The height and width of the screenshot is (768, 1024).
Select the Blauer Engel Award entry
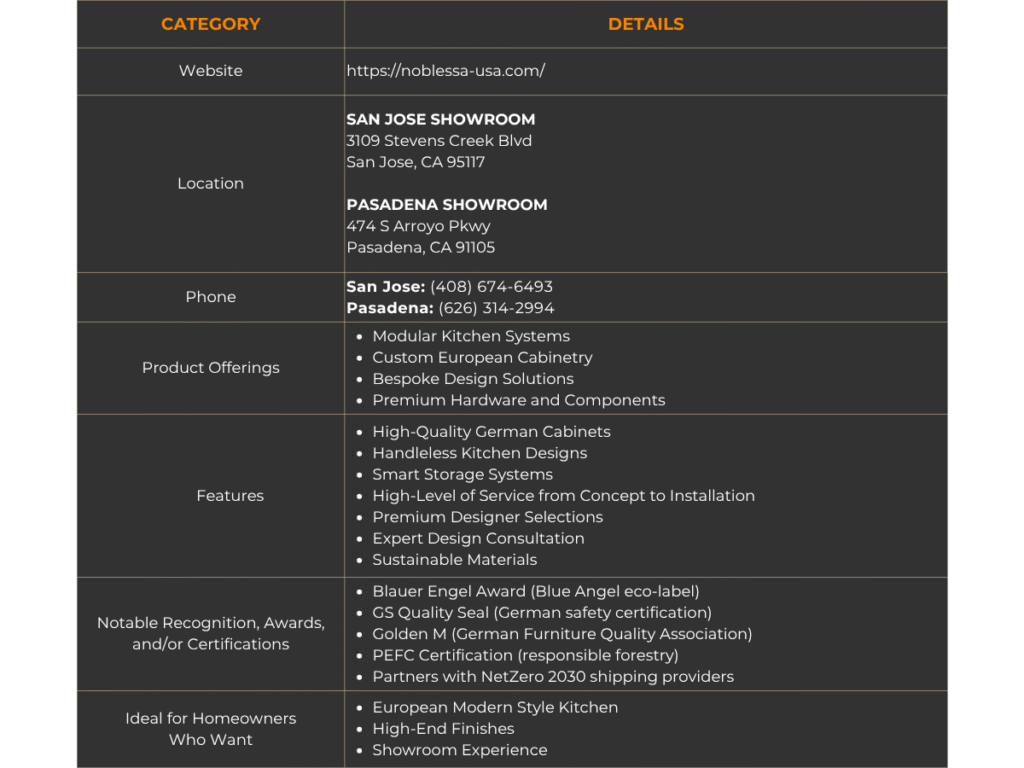pyautogui.click(x=535, y=591)
